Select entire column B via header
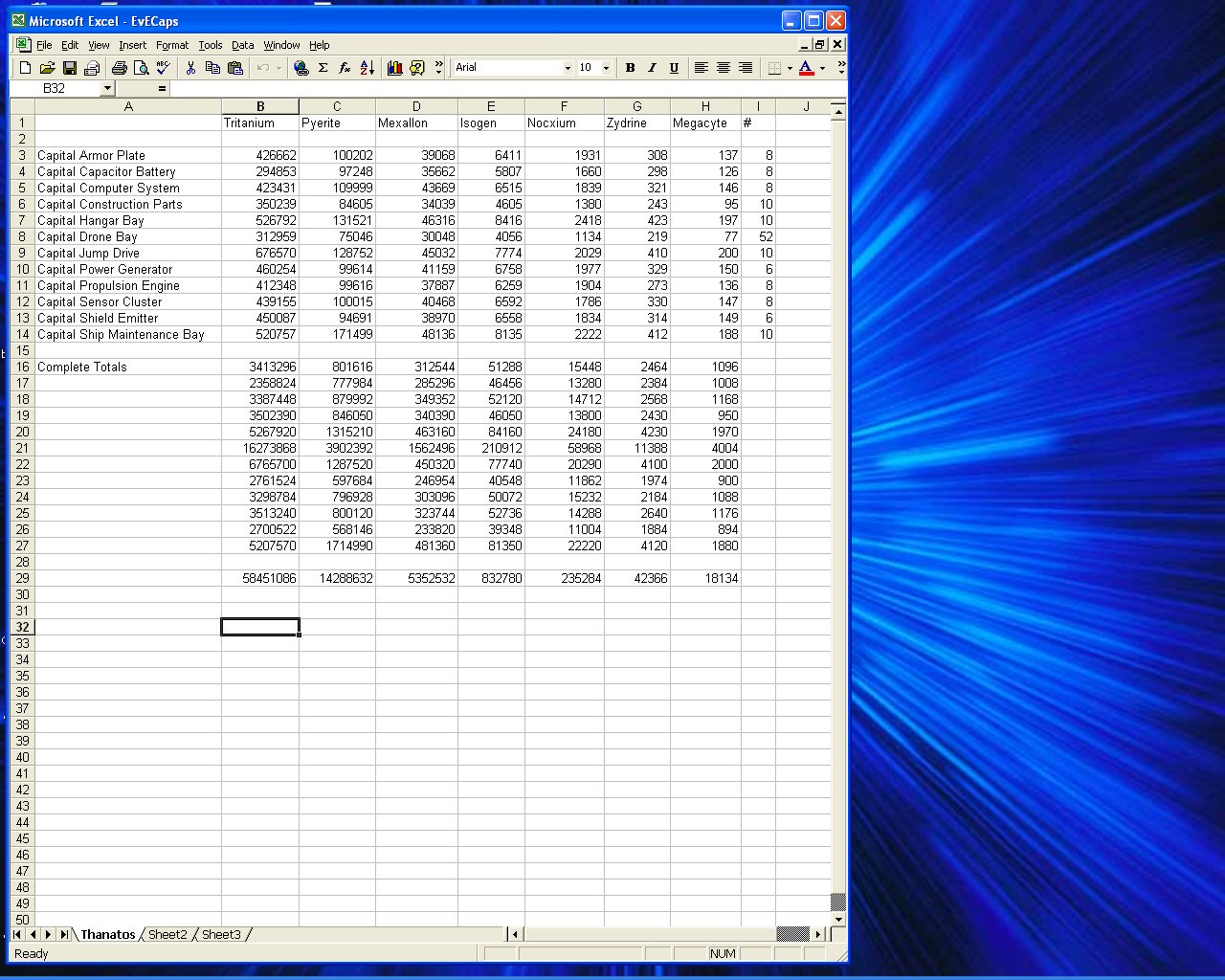This screenshot has height=980, width=1225. coord(260,106)
